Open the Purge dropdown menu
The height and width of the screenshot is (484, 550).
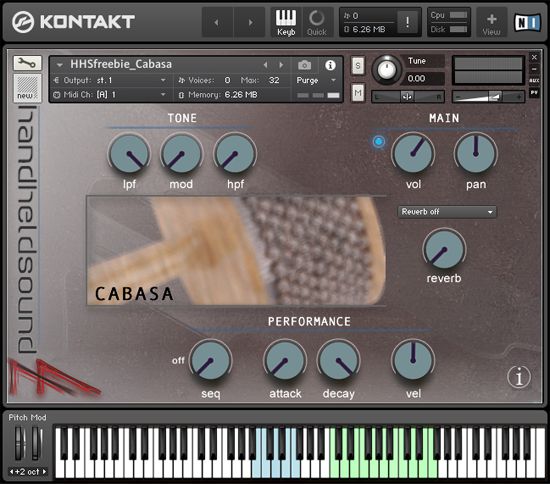pos(316,81)
